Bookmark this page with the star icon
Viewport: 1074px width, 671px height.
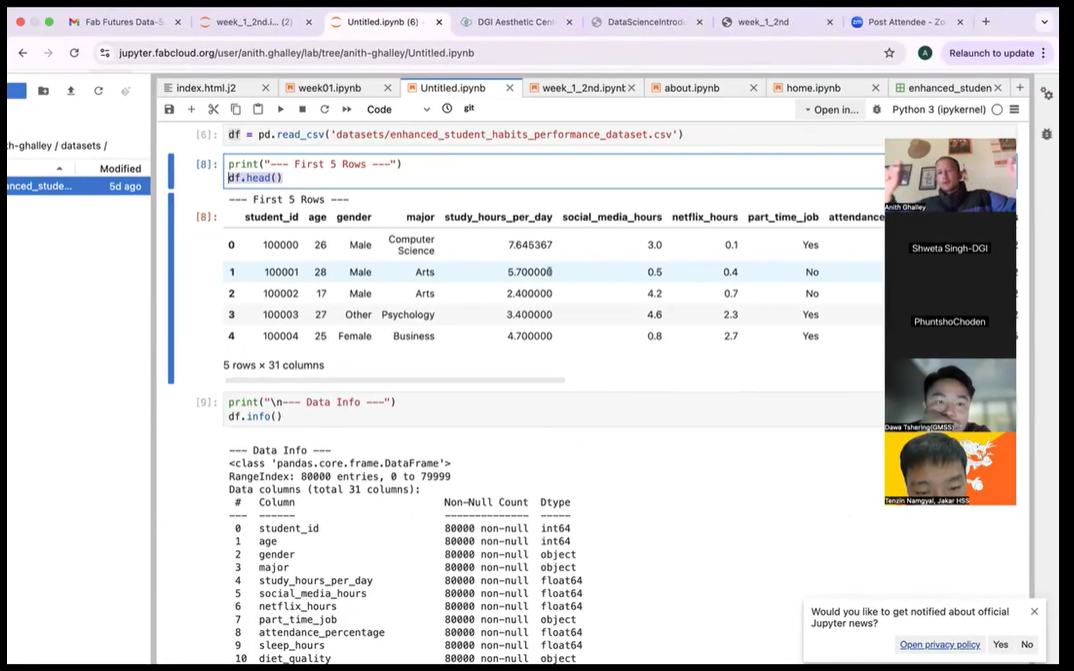tap(889, 53)
